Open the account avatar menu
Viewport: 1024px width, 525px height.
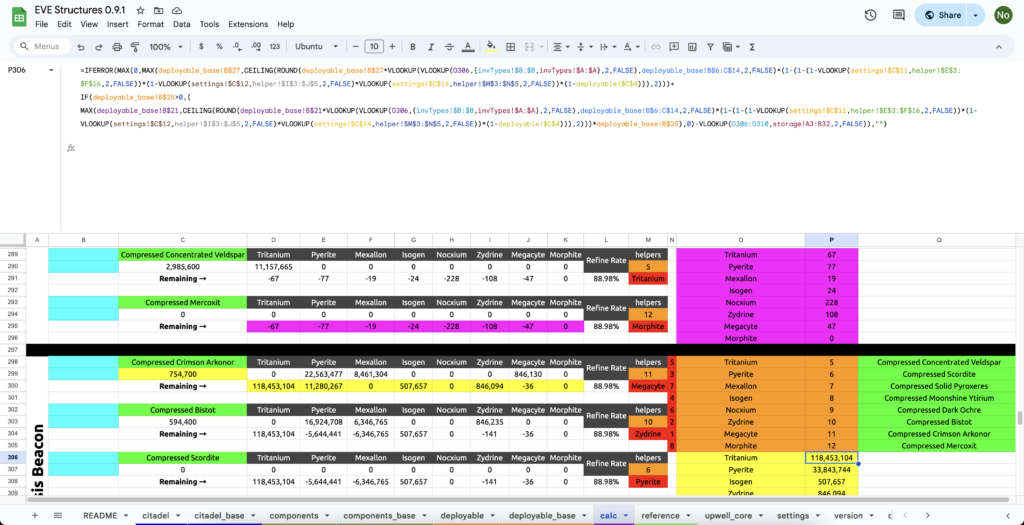1003,15
